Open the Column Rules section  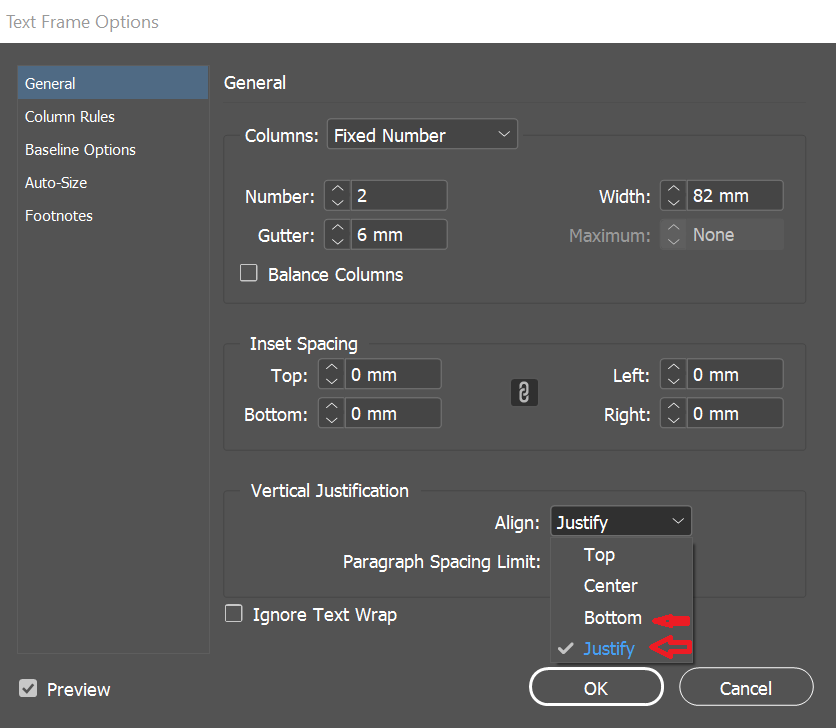(70, 117)
